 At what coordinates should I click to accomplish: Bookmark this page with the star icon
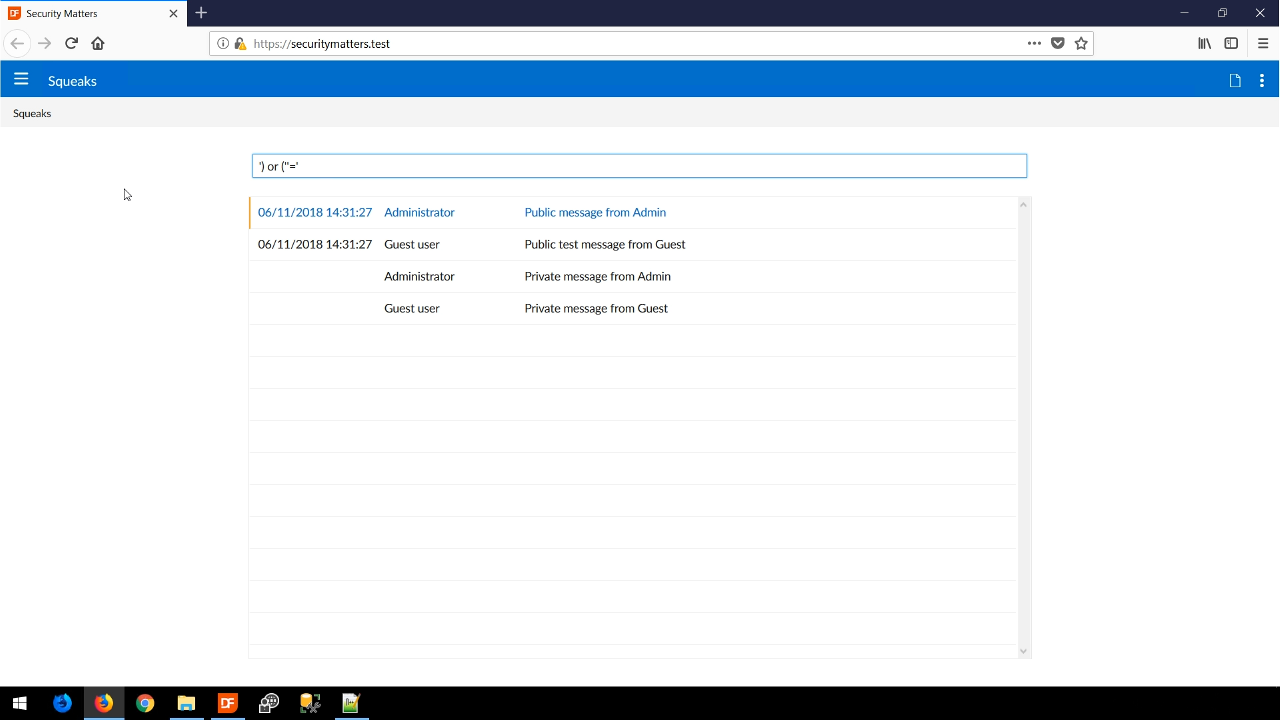[x=1081, y=43]
